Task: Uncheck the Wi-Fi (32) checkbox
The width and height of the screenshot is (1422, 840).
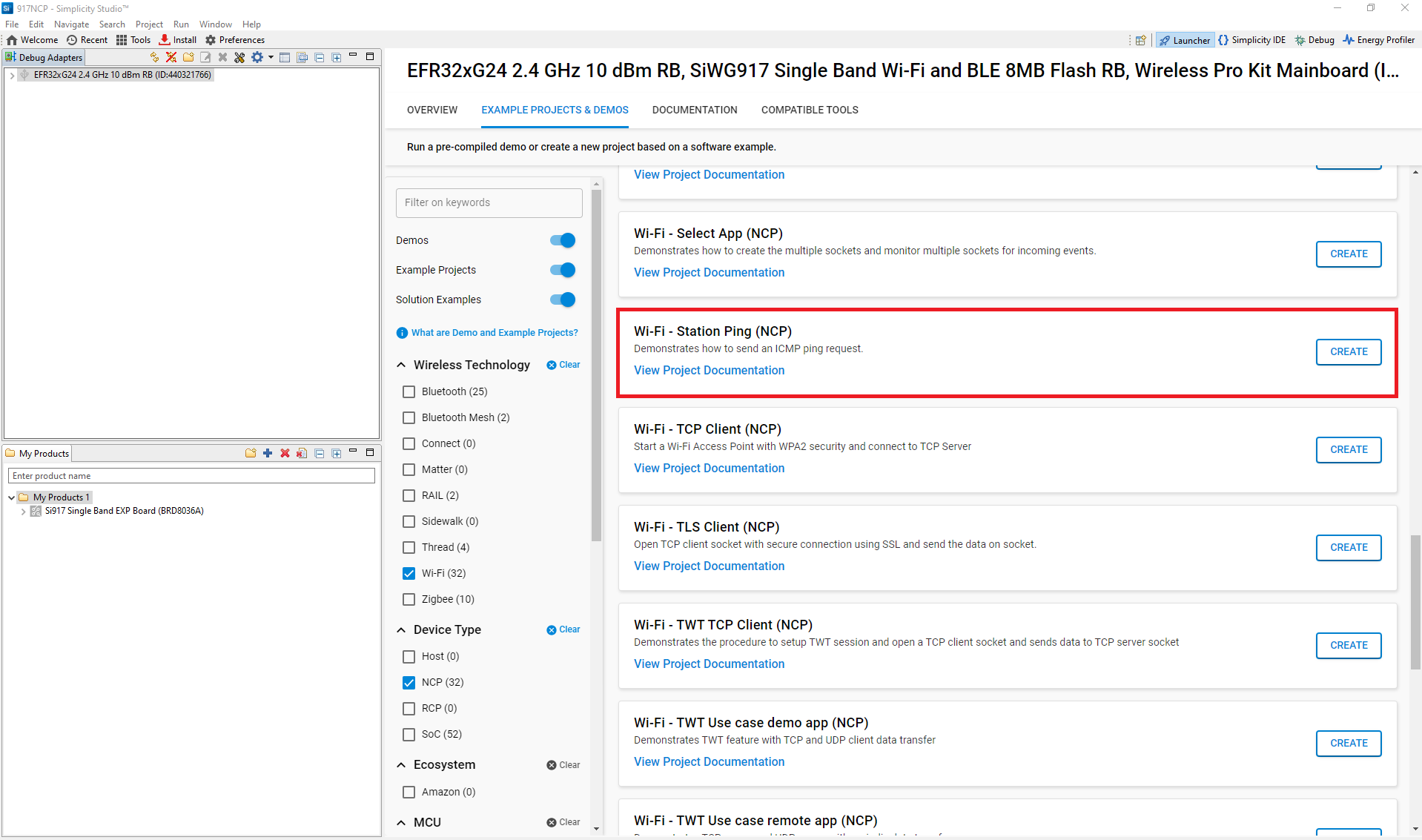Action: (x=409, y=573)
